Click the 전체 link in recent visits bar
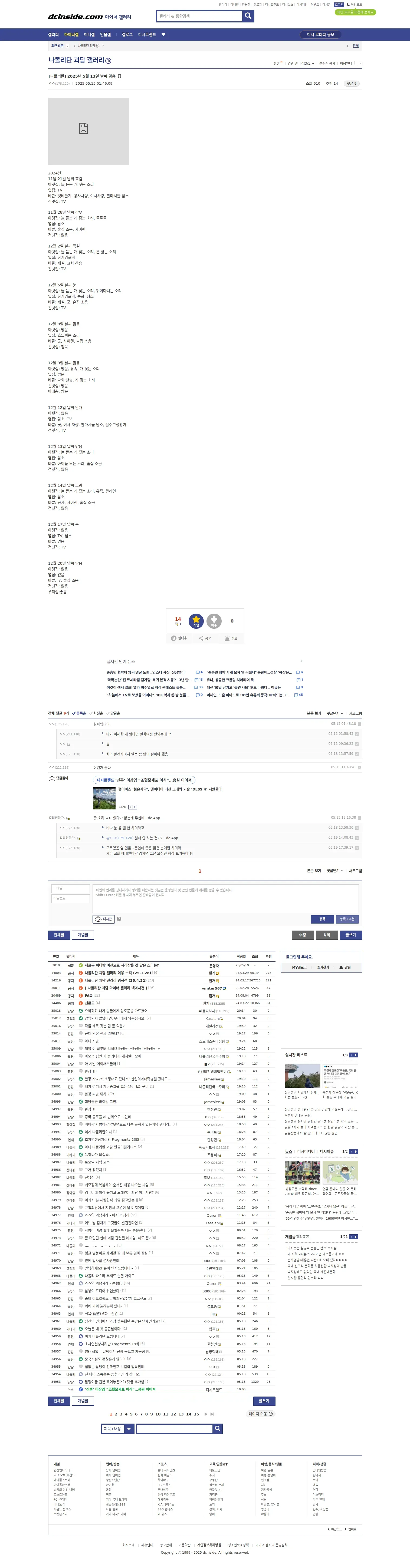The width and height of the screenshot is (410, 1568). (x=356, y=46)
